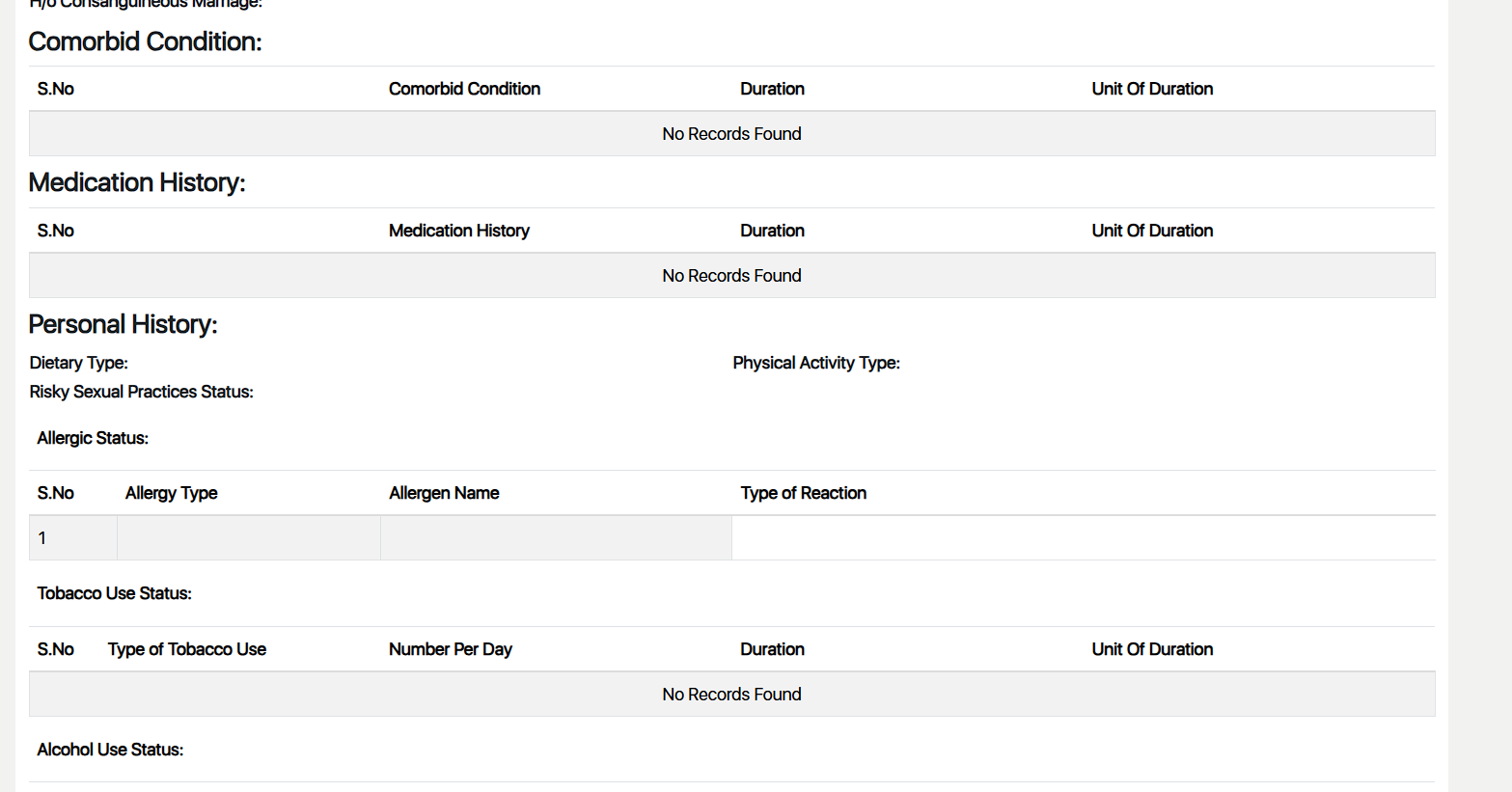Screen dimensions: 1512x792
Task: Click the Allergen Name column header
Action: pyautogui.click(x=444, y=493)
